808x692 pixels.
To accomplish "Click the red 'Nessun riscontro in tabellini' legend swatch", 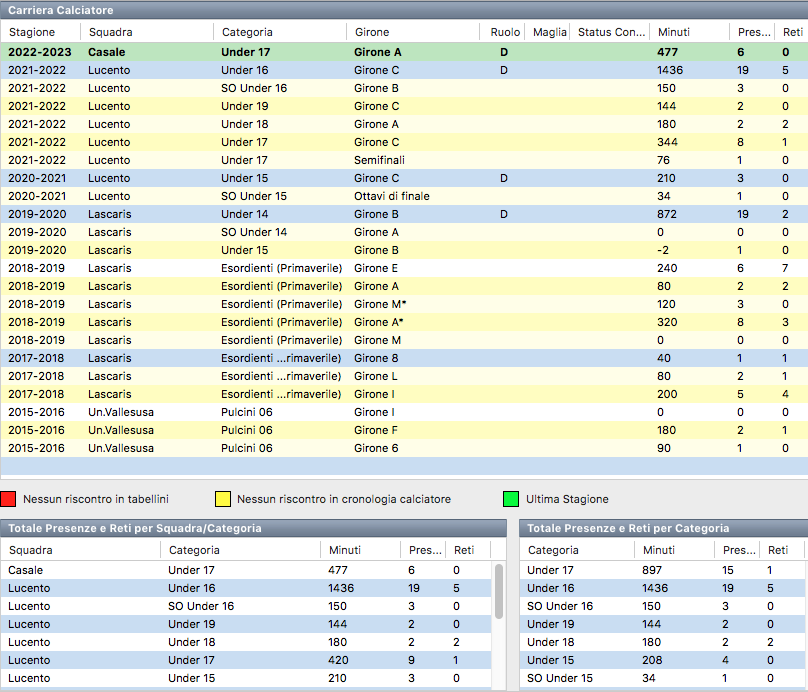I will click(8, 499).
